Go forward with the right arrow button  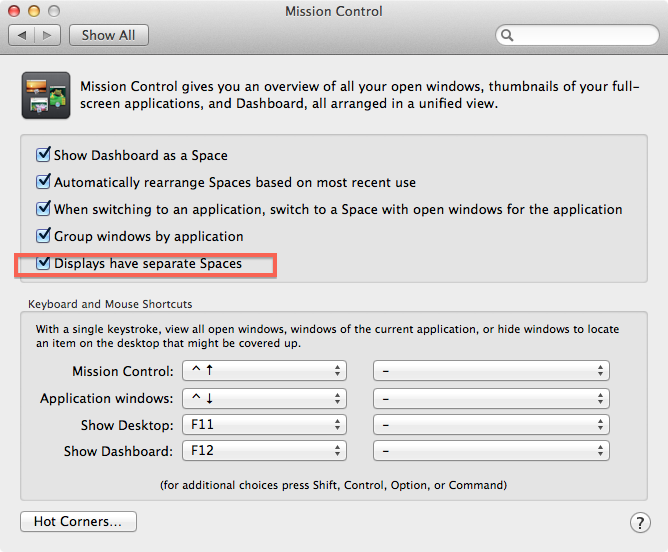pyautogui.click(x=47, y=35)
